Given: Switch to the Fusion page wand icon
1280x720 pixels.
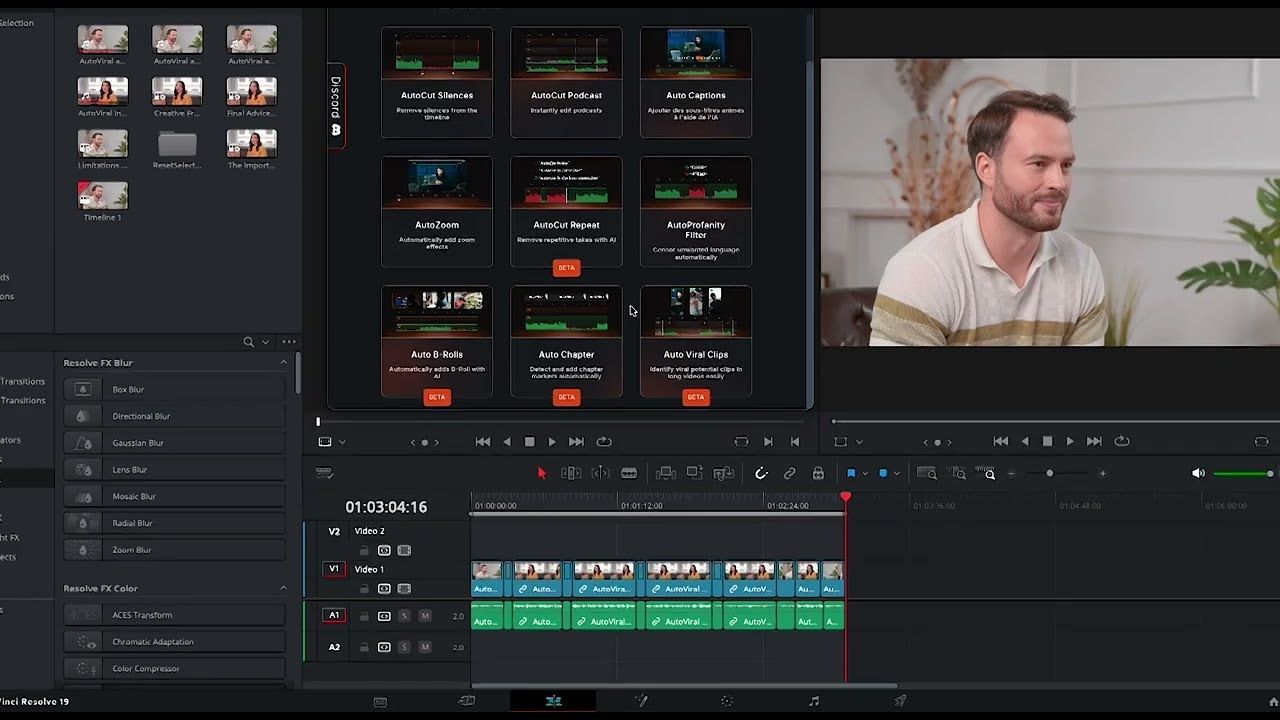Looking at the screenshot, I should [641, 701].
